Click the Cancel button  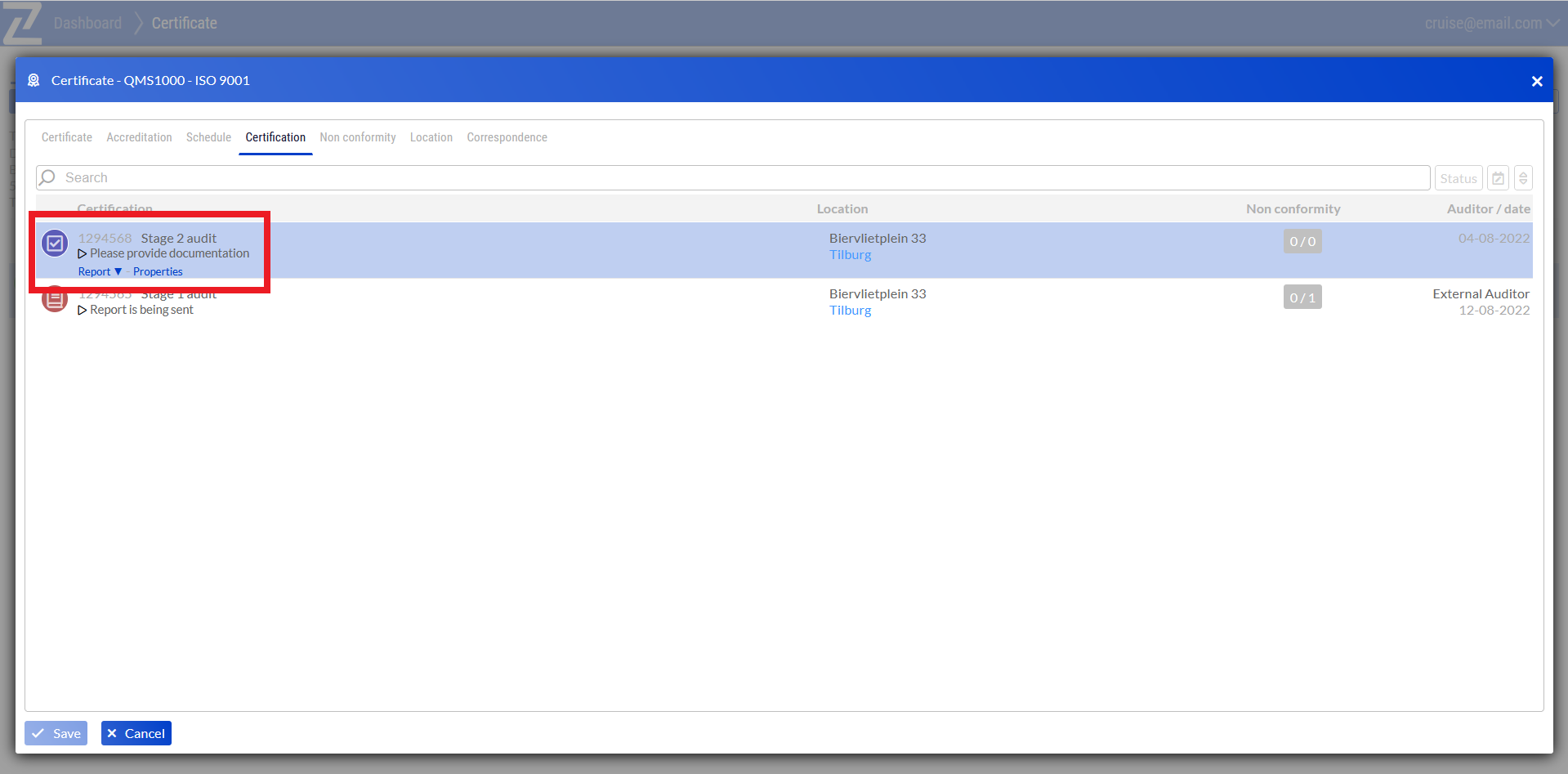click(x=136, y=733)
